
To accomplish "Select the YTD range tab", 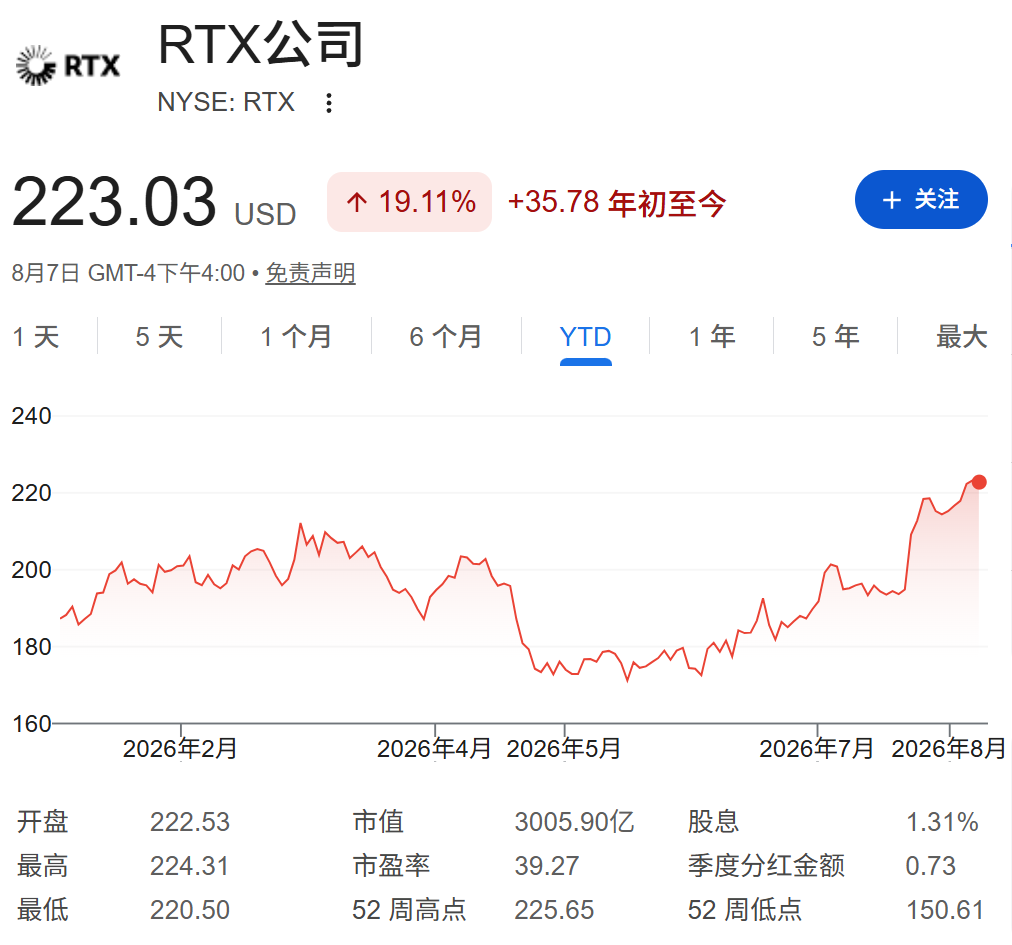I will pyautogui.click(x=585, y=337).
